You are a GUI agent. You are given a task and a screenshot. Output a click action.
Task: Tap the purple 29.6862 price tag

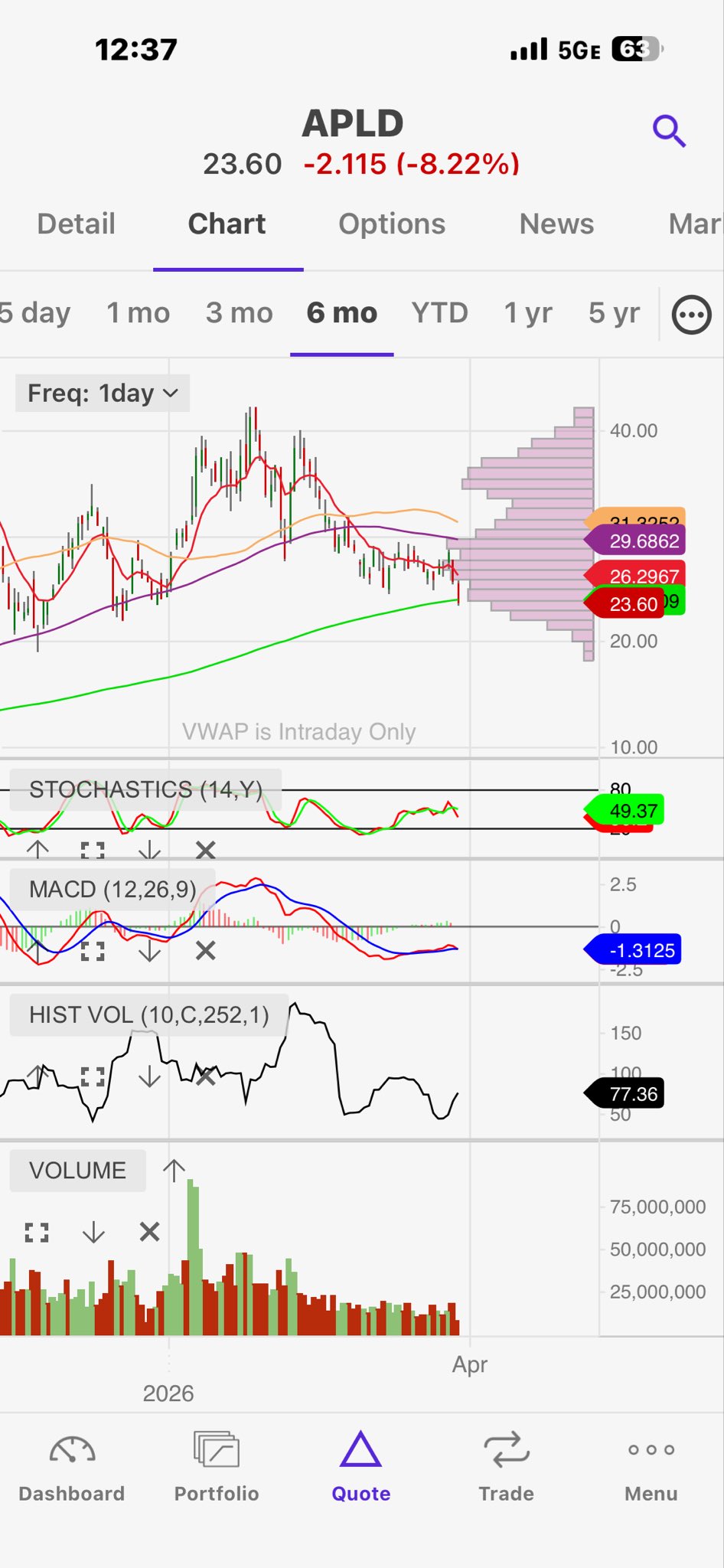(635, 541)
